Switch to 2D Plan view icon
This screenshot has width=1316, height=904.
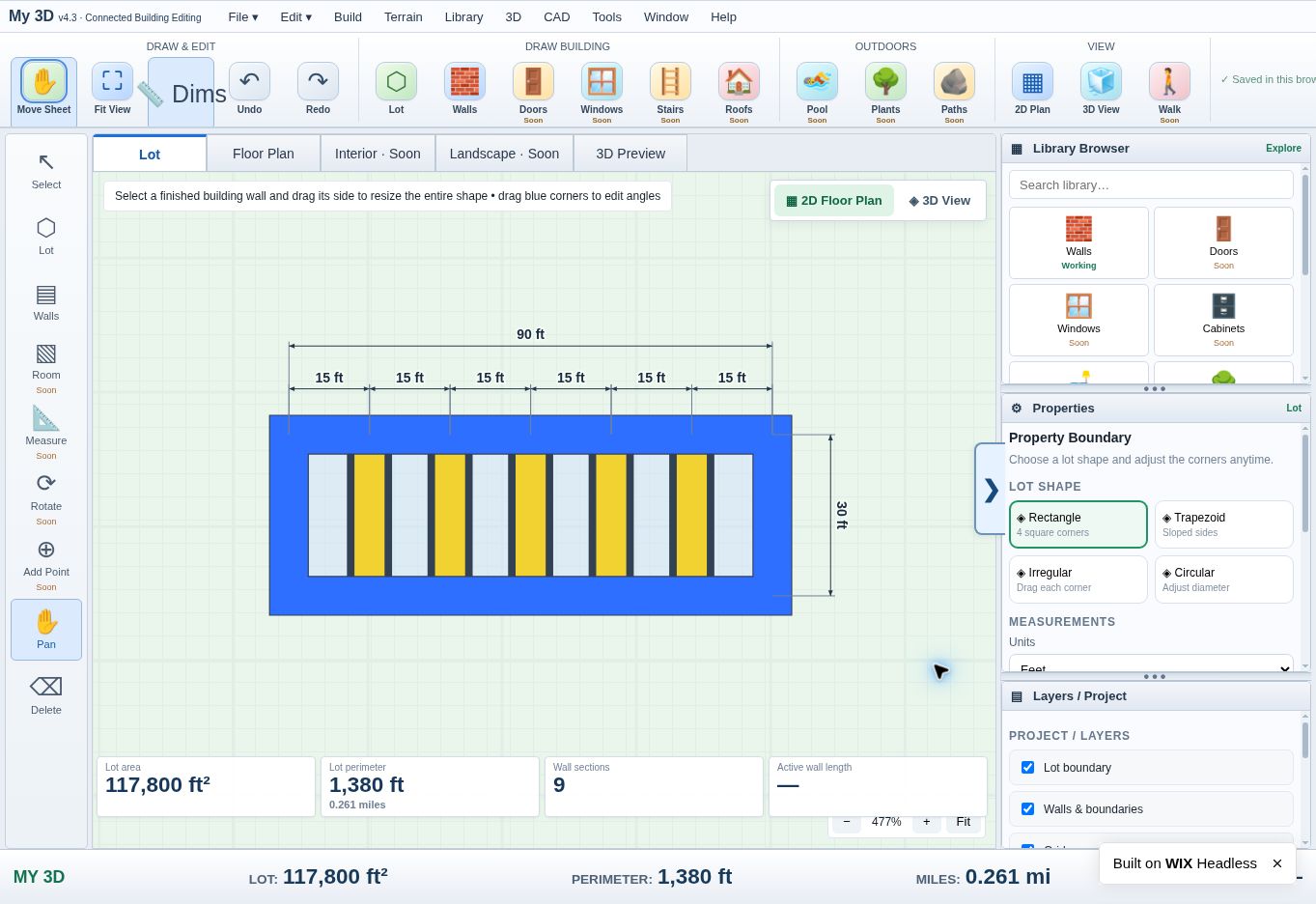pos(1032,91)
